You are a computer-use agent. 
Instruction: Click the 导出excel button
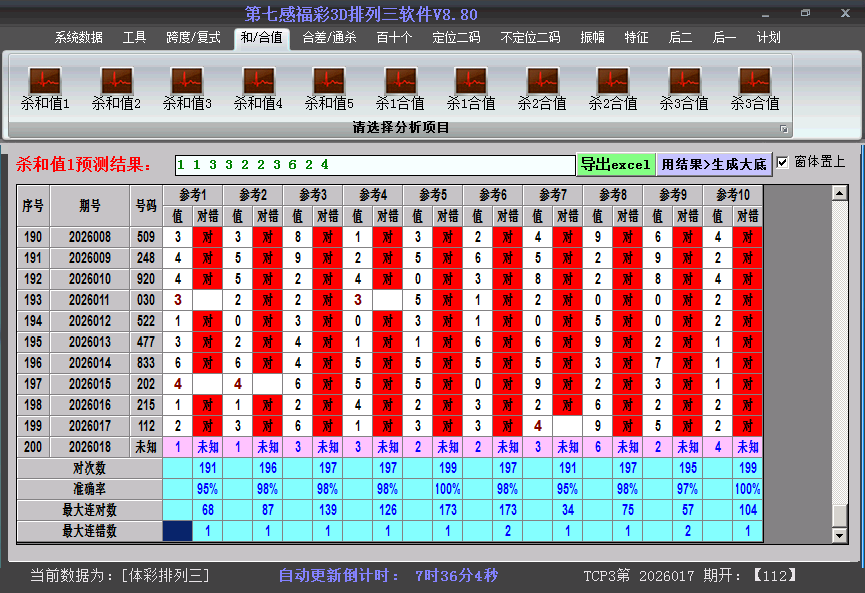coord(615,164)
